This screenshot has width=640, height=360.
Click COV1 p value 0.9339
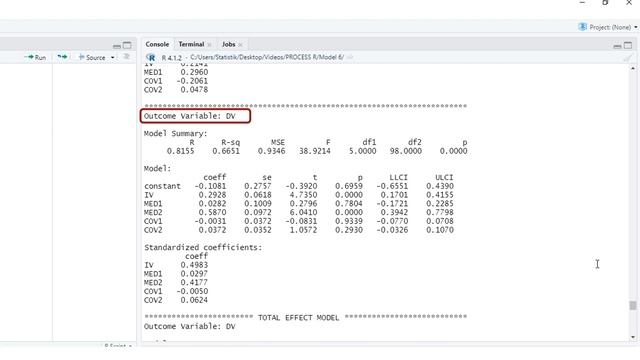[349, 221]
